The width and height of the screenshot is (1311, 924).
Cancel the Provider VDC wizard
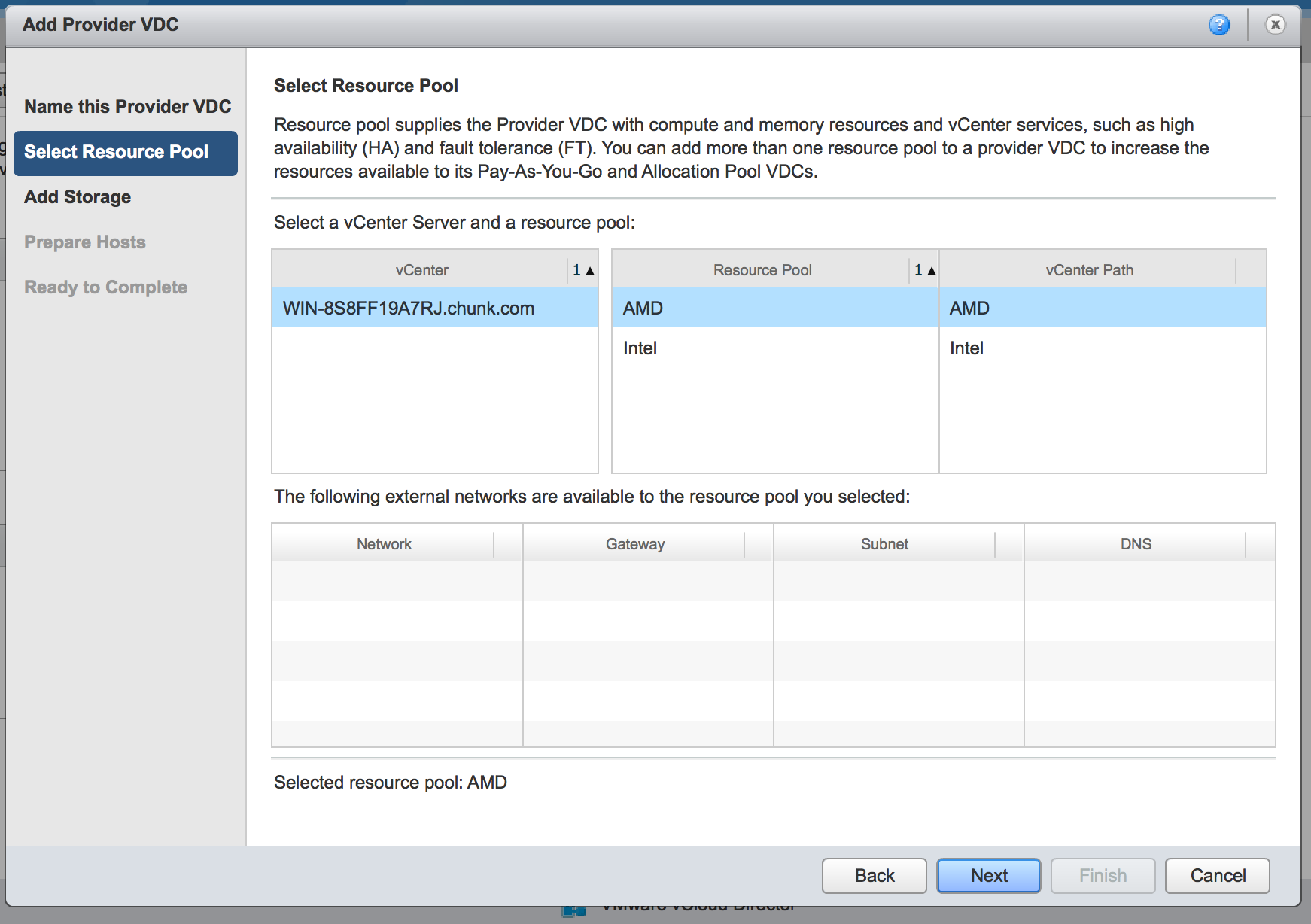pos(1217,876)
